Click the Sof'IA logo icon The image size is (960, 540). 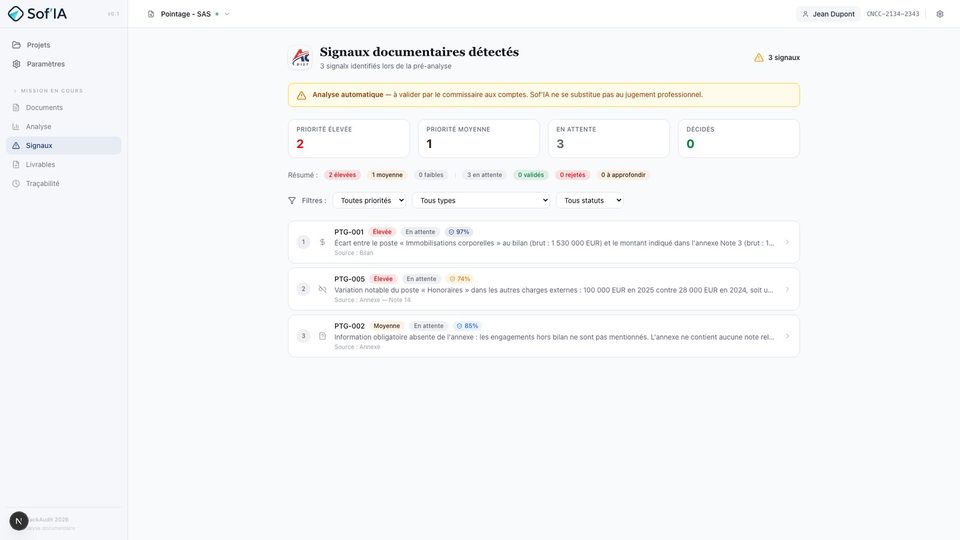[16, 13]
